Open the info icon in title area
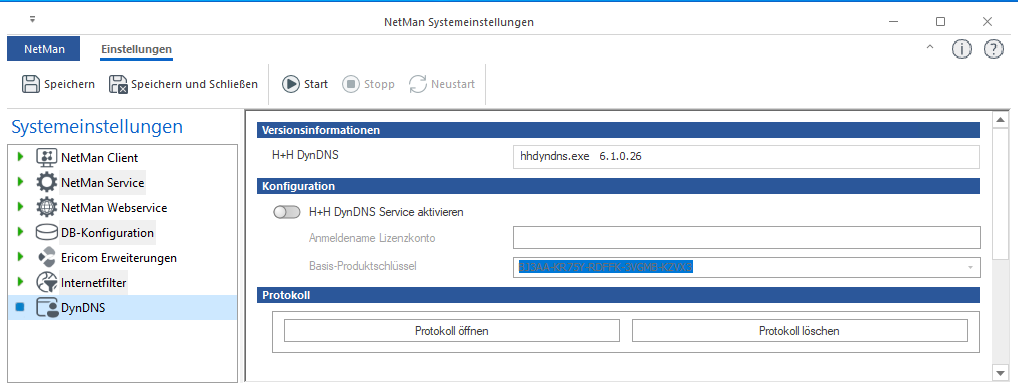 (x=962, y=49)
